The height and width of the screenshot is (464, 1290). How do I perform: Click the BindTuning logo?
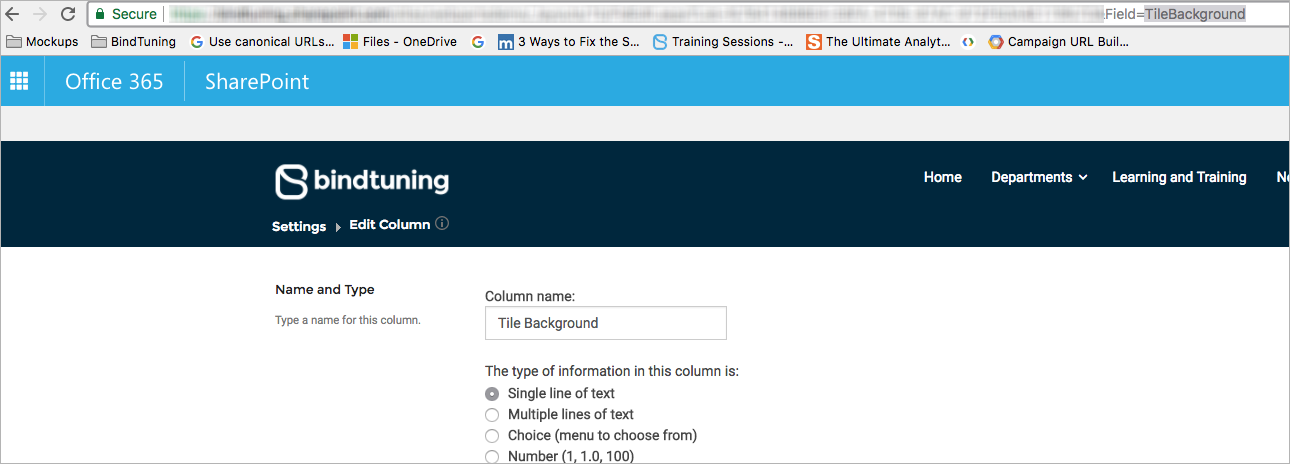[362, 181]
